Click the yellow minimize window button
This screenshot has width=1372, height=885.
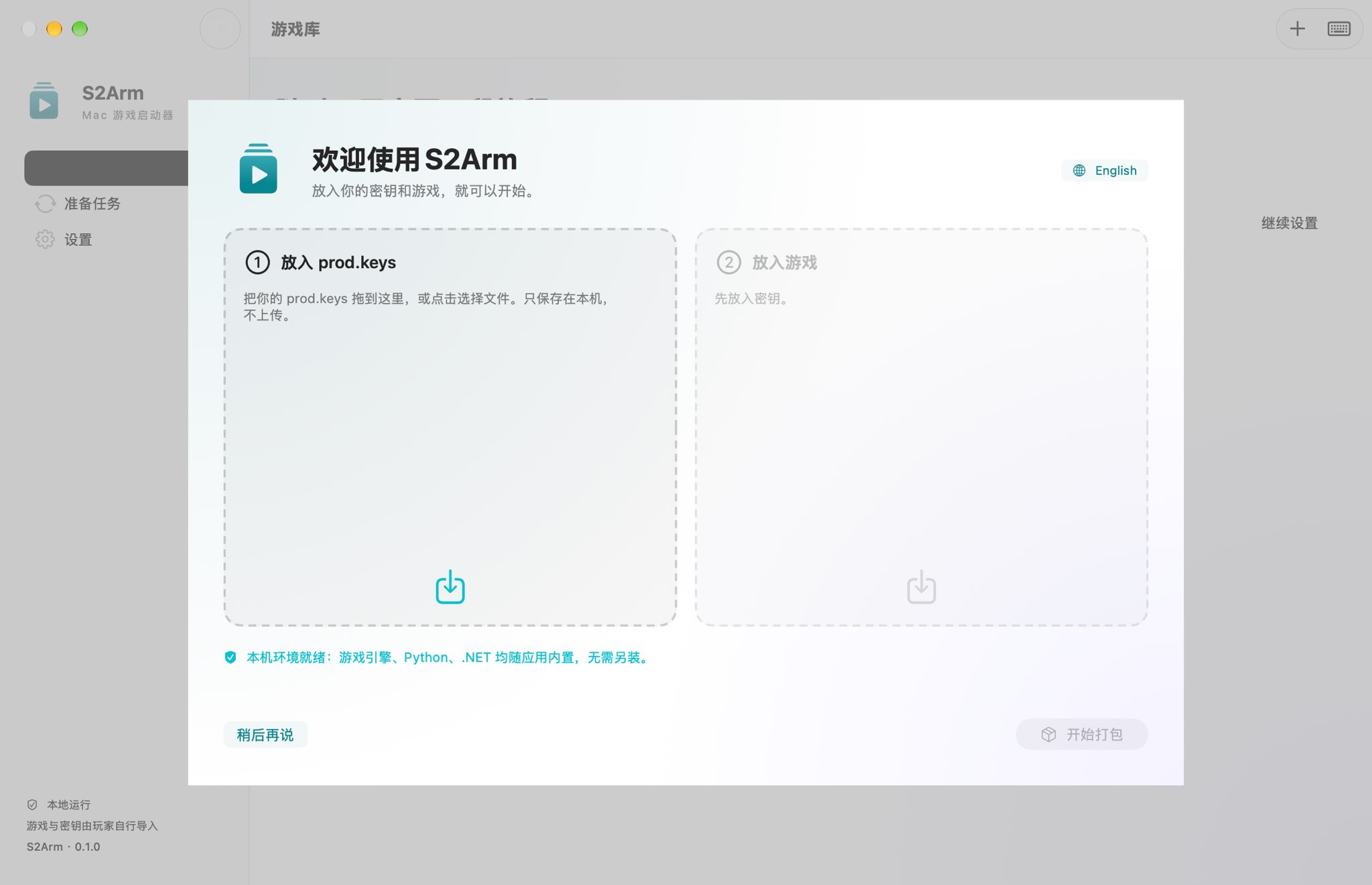(x=54, y=29)
